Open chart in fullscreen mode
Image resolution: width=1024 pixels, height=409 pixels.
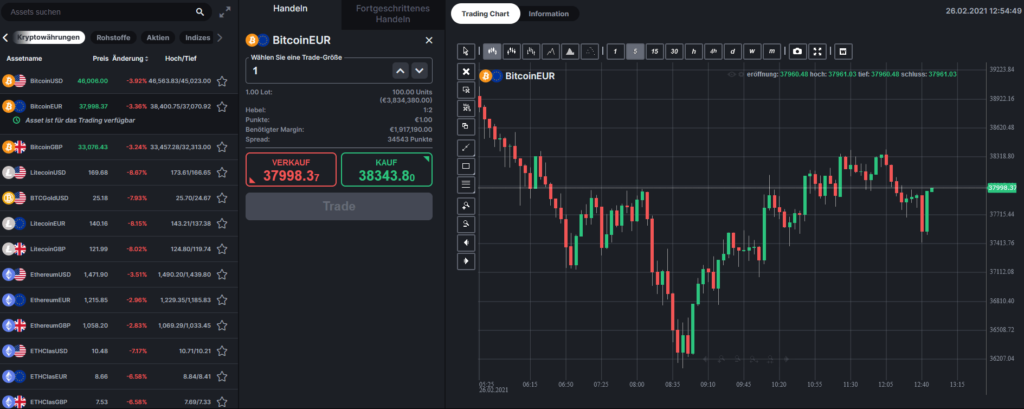click(816, 51)
